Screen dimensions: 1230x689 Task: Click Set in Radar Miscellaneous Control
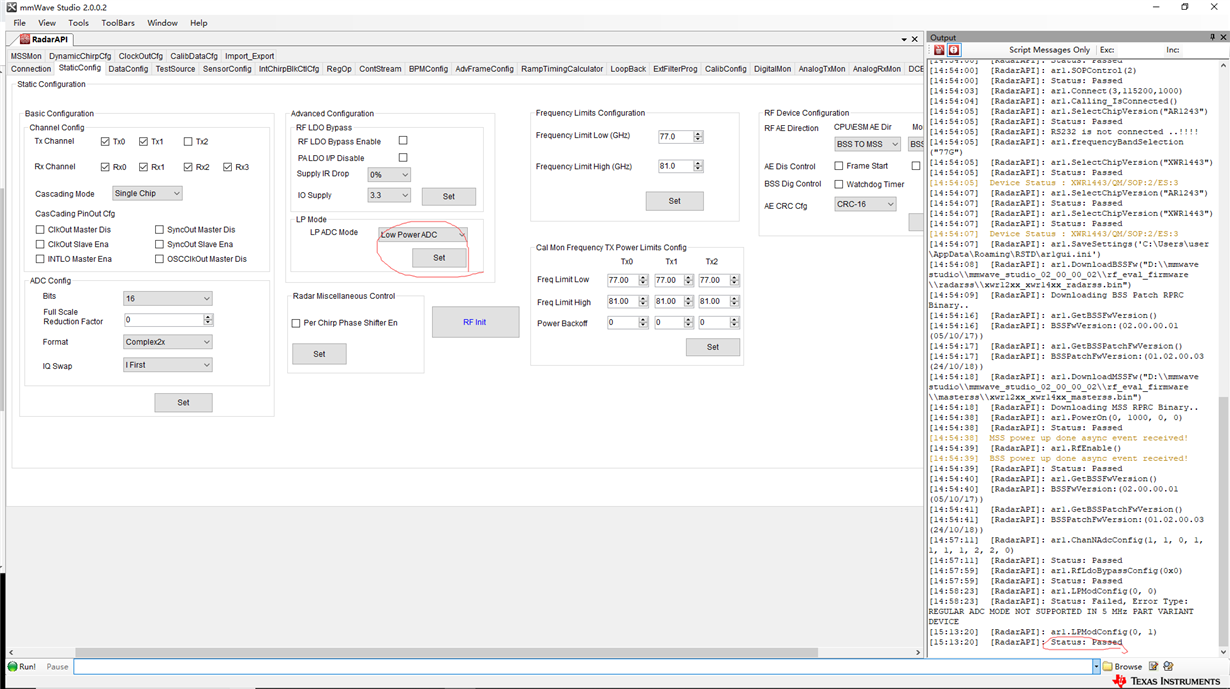[319, 354]
